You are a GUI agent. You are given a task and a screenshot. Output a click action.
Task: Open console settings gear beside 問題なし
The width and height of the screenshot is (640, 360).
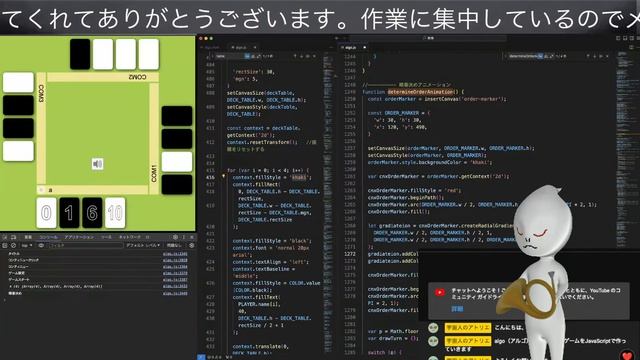(191, 245)
